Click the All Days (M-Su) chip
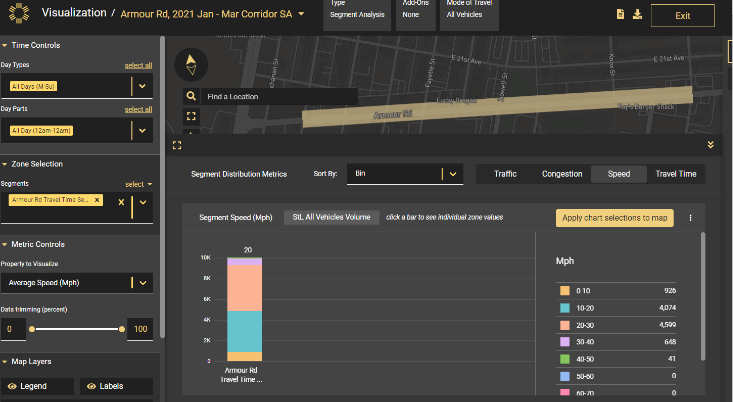The width and height of the screenshot is (733, 402). pos(33,86)
